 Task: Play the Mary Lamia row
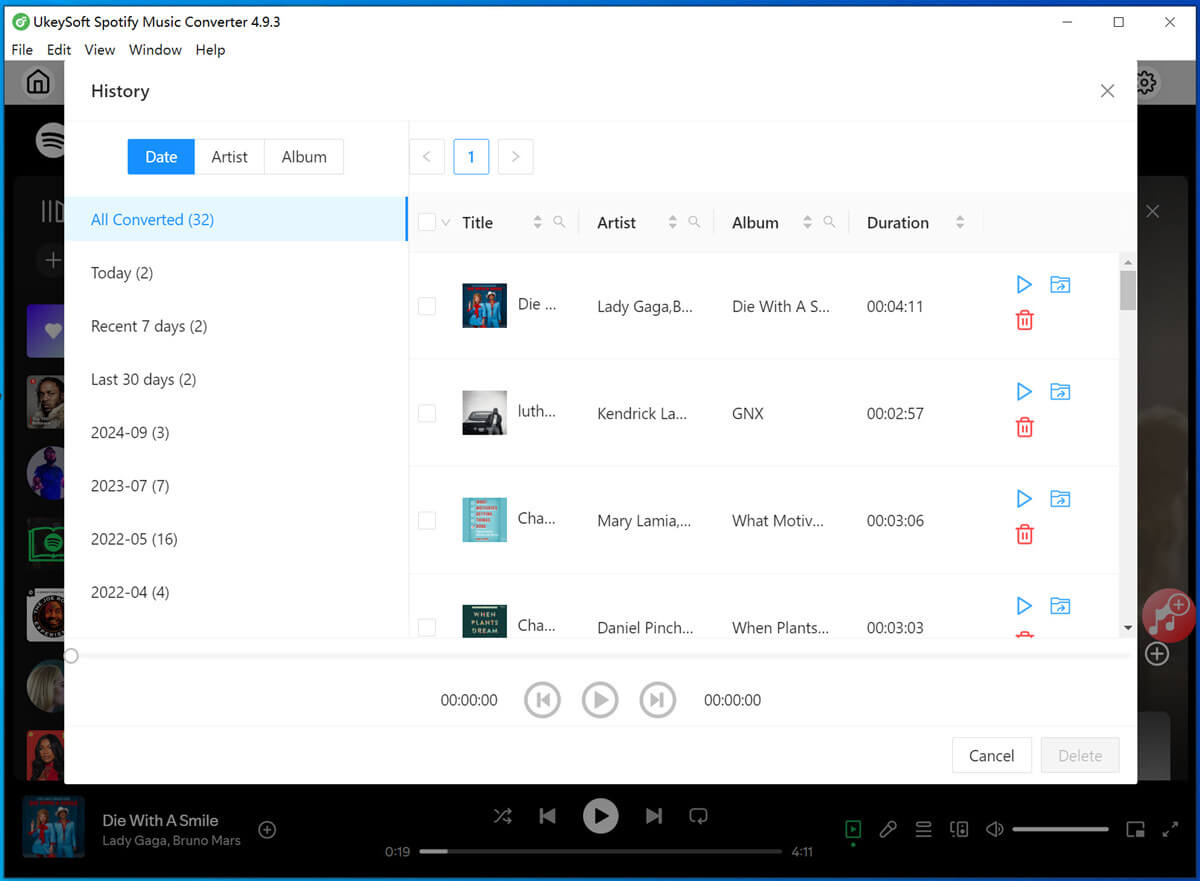pos(1024,499)
